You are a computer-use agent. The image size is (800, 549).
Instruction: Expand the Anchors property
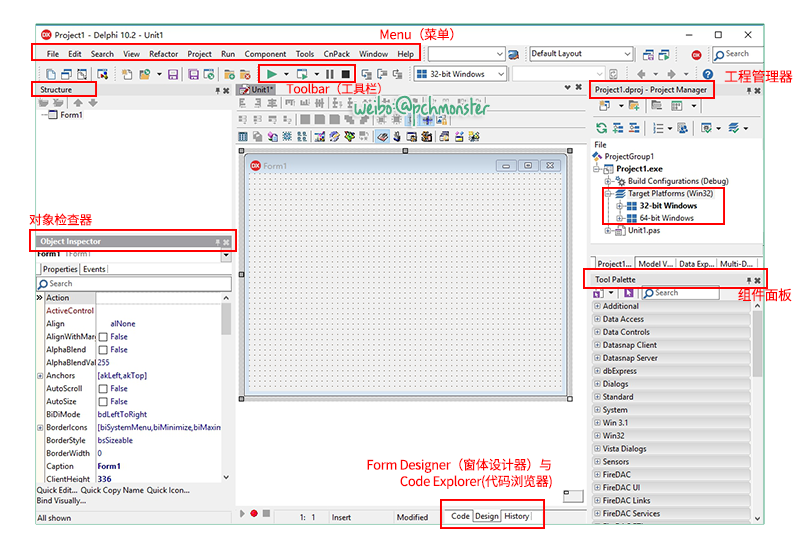(40, 376)
